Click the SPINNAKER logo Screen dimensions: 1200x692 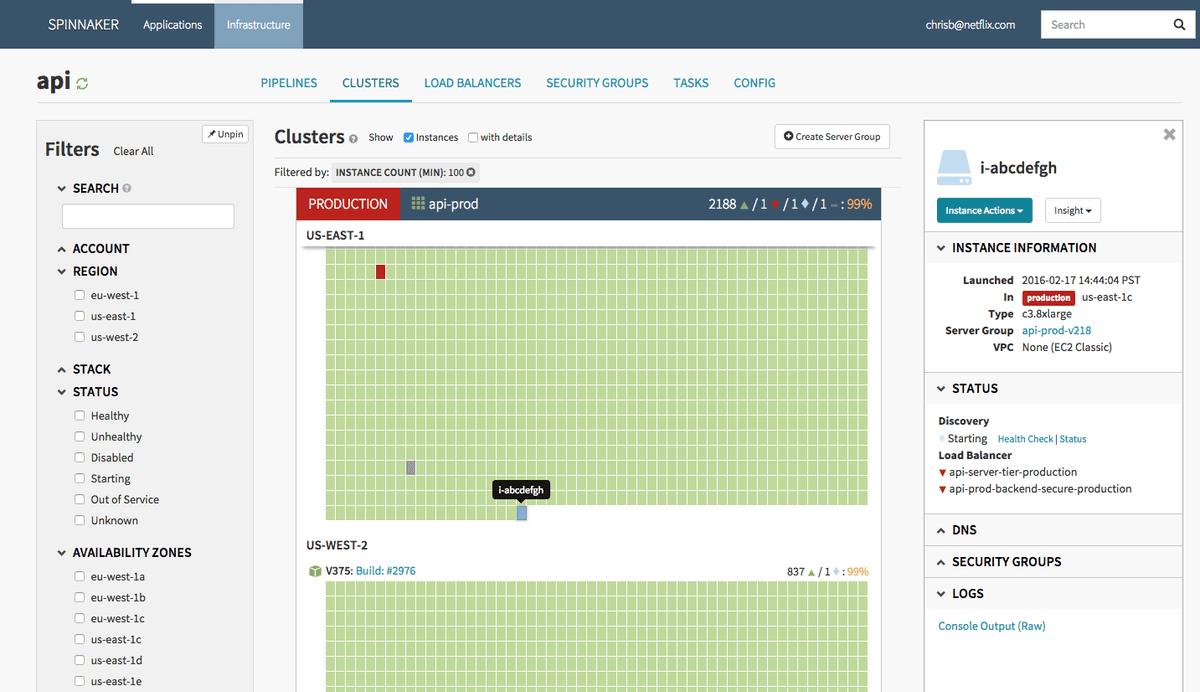click(83, 24)
